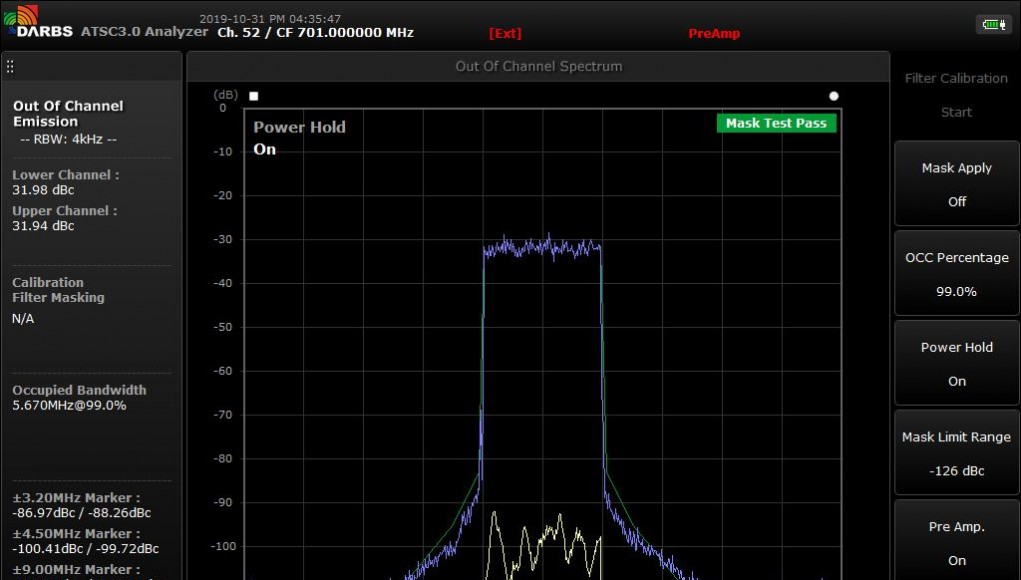Click the RBW: 4kHz label
Viewport: 1021px width, 580px height.
coord(68,139)
